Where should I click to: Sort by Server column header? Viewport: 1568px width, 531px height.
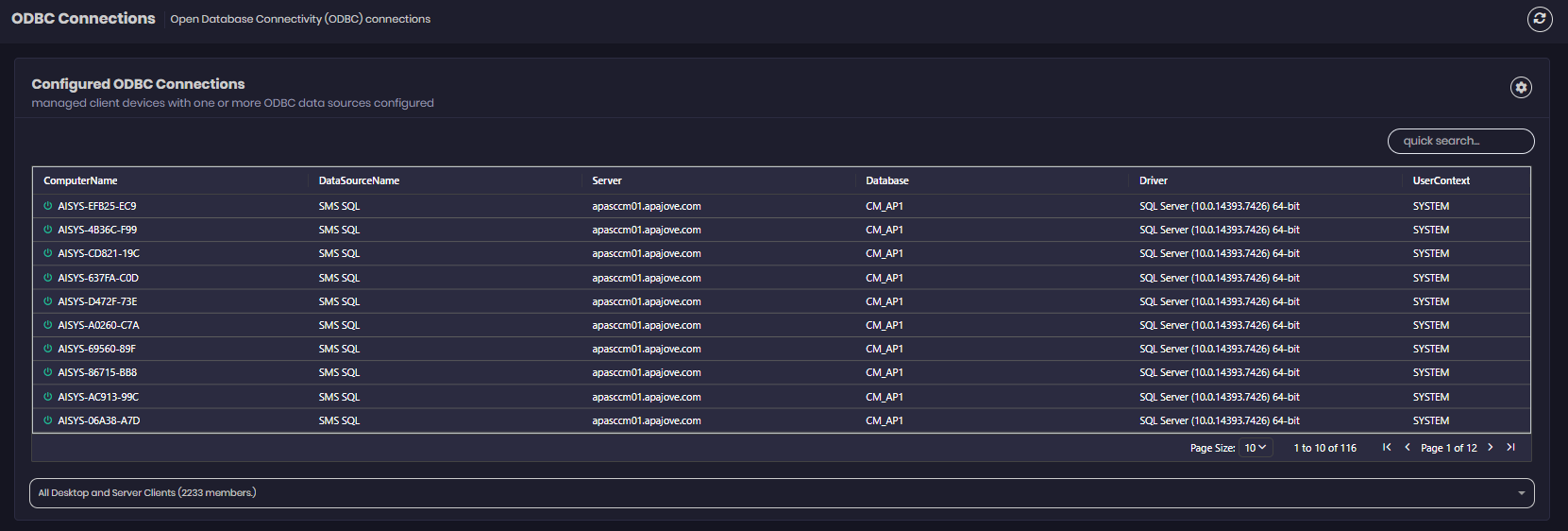(607, 180)
